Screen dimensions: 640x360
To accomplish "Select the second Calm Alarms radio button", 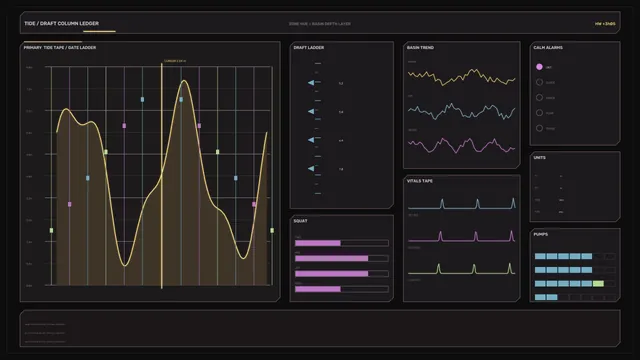I will point(539,82).
